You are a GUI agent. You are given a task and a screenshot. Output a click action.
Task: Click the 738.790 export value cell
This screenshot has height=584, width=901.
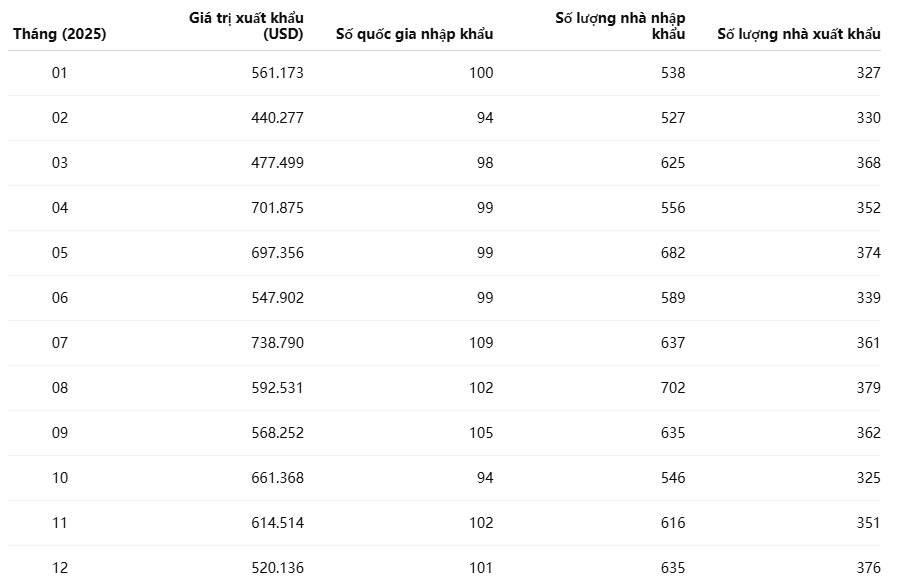tap(277, 343)
